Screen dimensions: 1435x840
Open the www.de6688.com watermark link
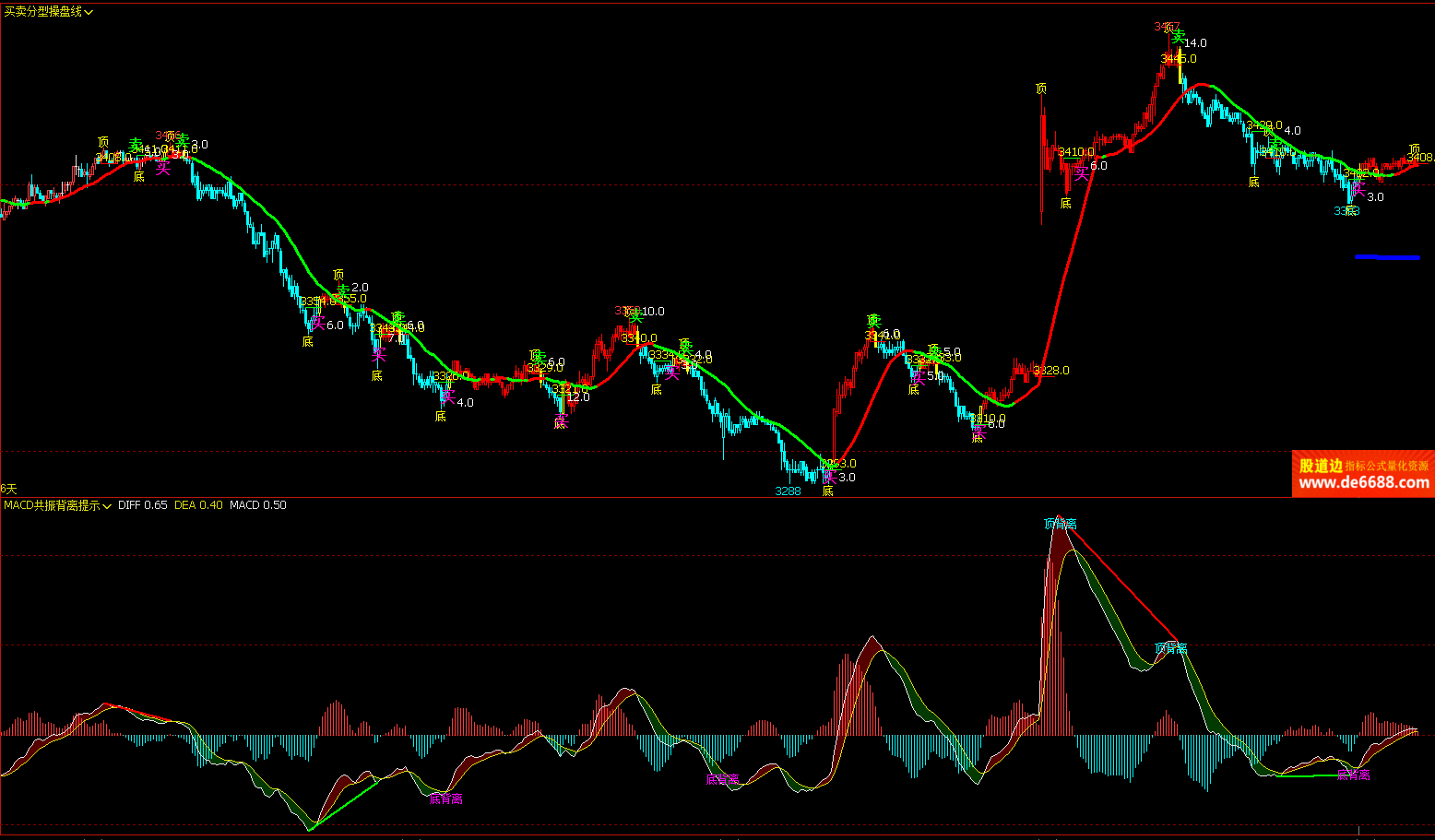1363,482
